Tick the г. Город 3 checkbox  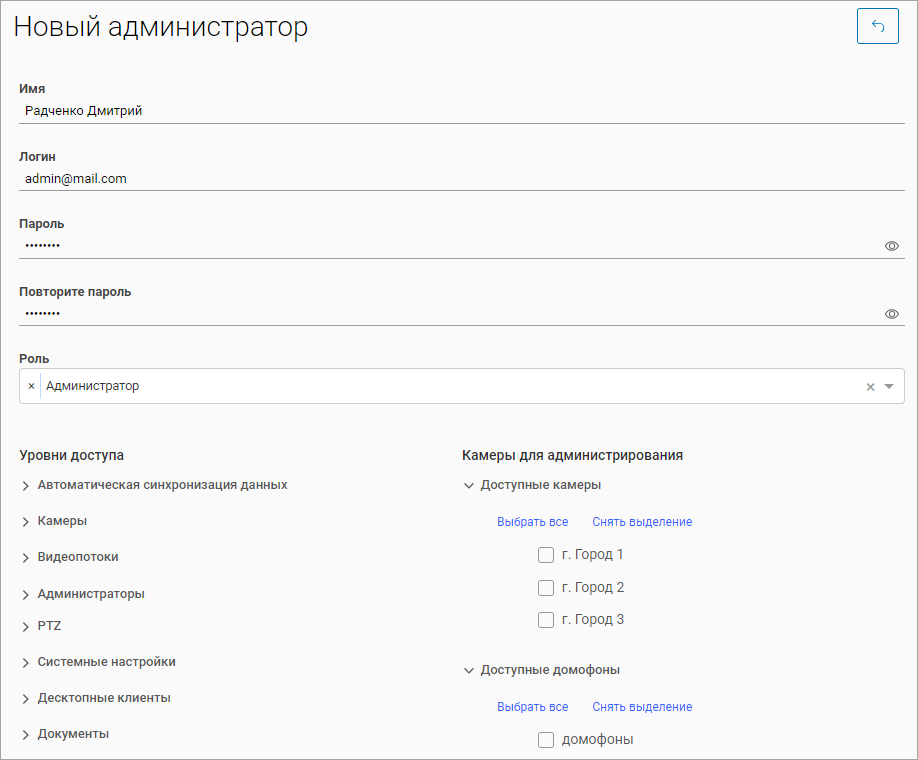(x=546, y=620)
